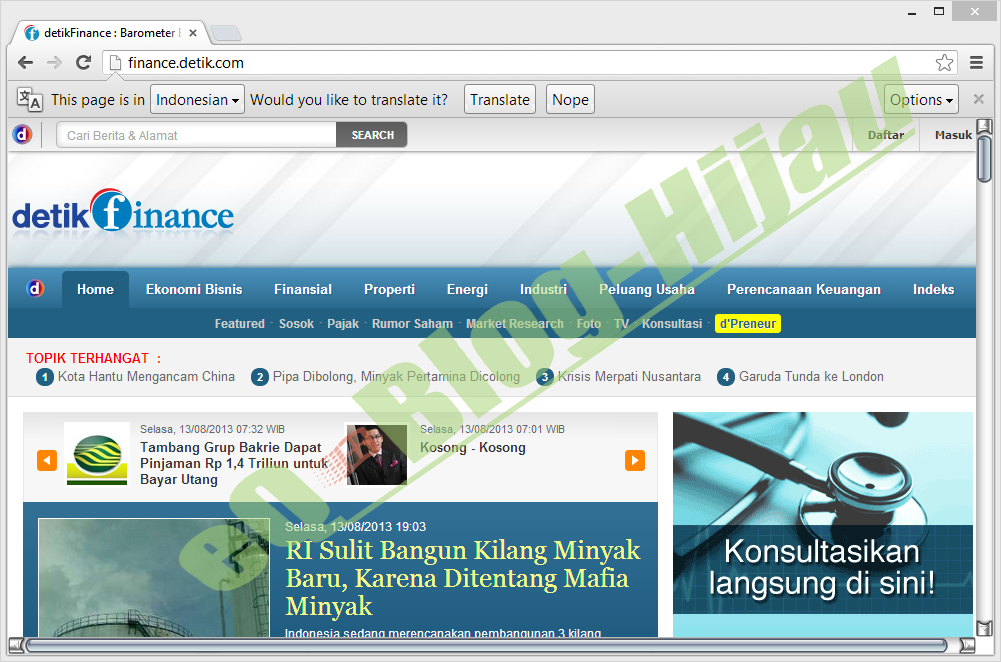Image resolution: width=1001 pixels, height=662 pixels.
Task: Open topic Krisis Merpati Nusantara
Action: click(629, 377)
